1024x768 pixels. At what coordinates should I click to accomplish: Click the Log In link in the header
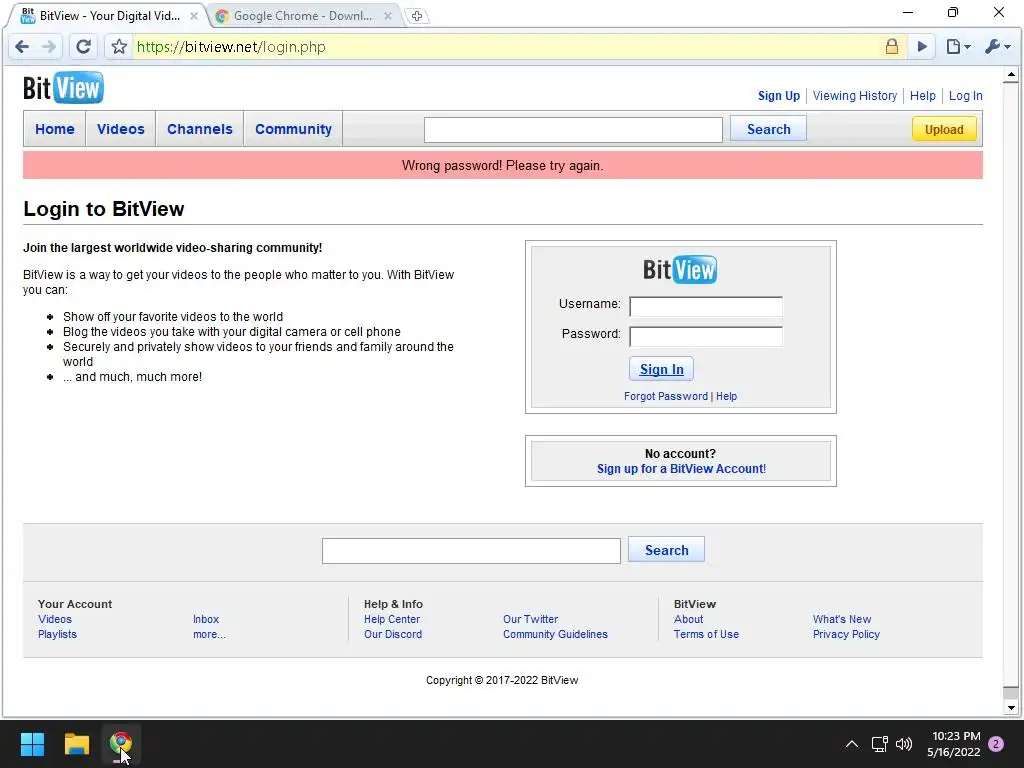pos(965,95)
